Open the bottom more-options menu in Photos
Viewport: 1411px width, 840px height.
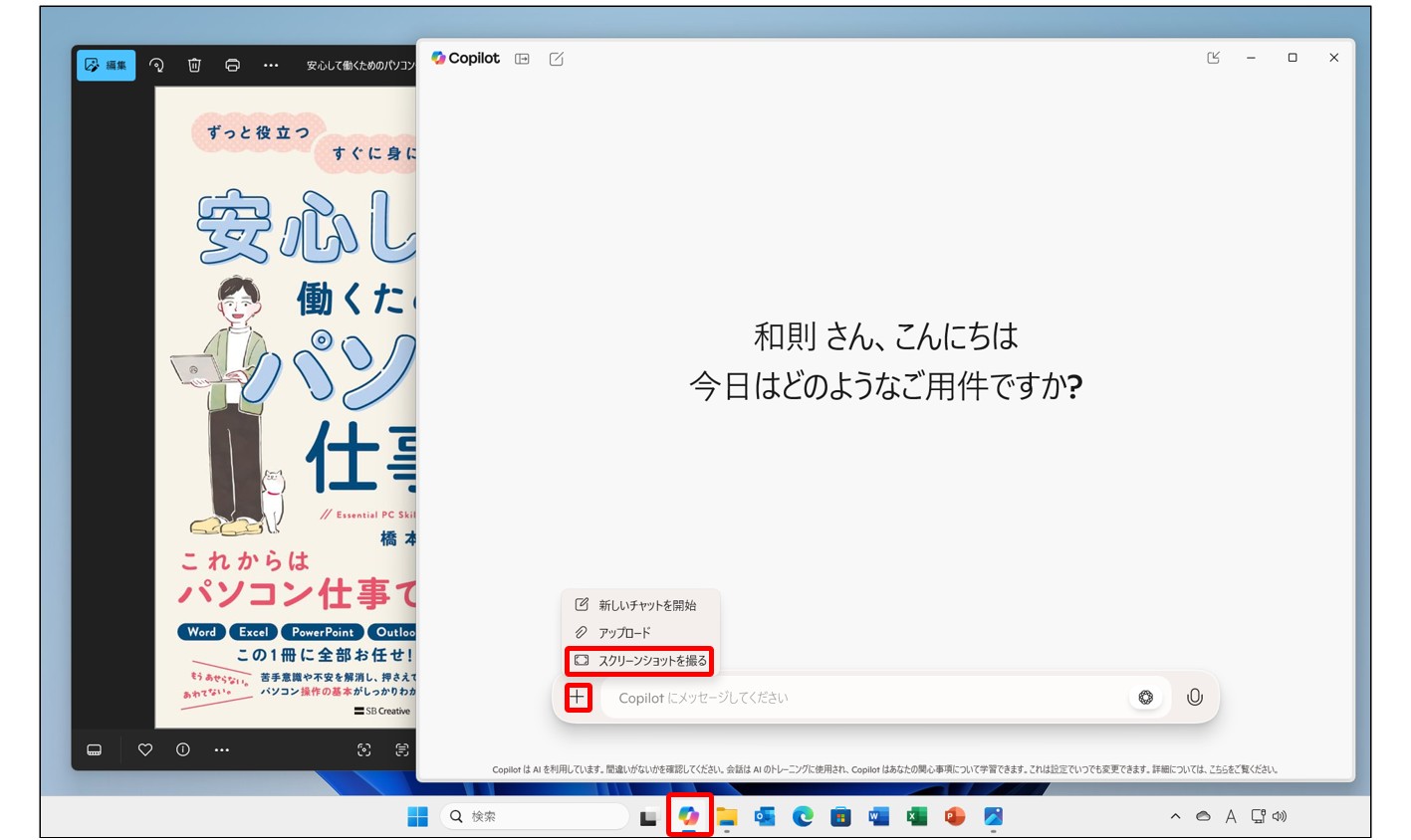[x=221, y=749]
